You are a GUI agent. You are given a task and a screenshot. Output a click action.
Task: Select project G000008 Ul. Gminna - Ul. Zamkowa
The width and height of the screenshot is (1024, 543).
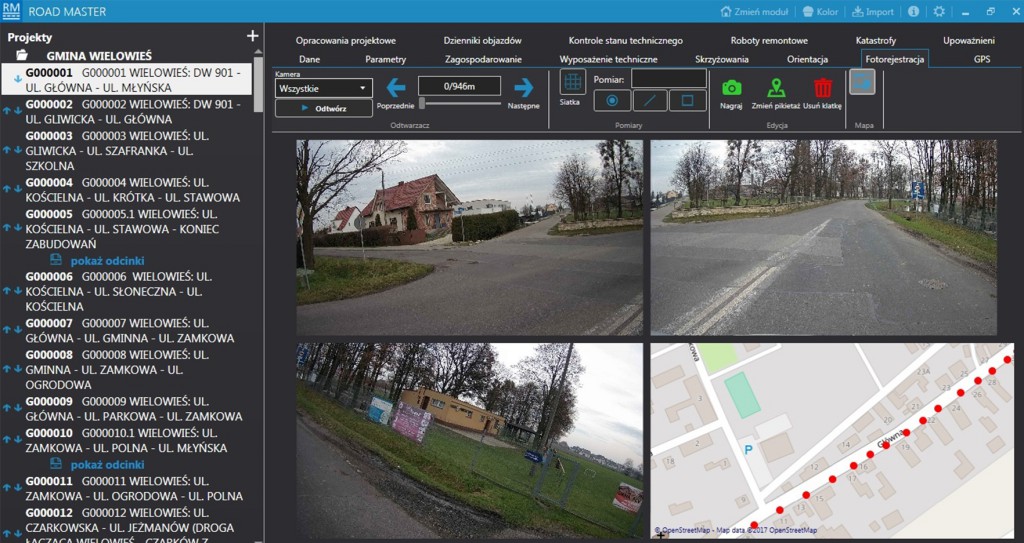pyautogui.click(x=127, y=369)
